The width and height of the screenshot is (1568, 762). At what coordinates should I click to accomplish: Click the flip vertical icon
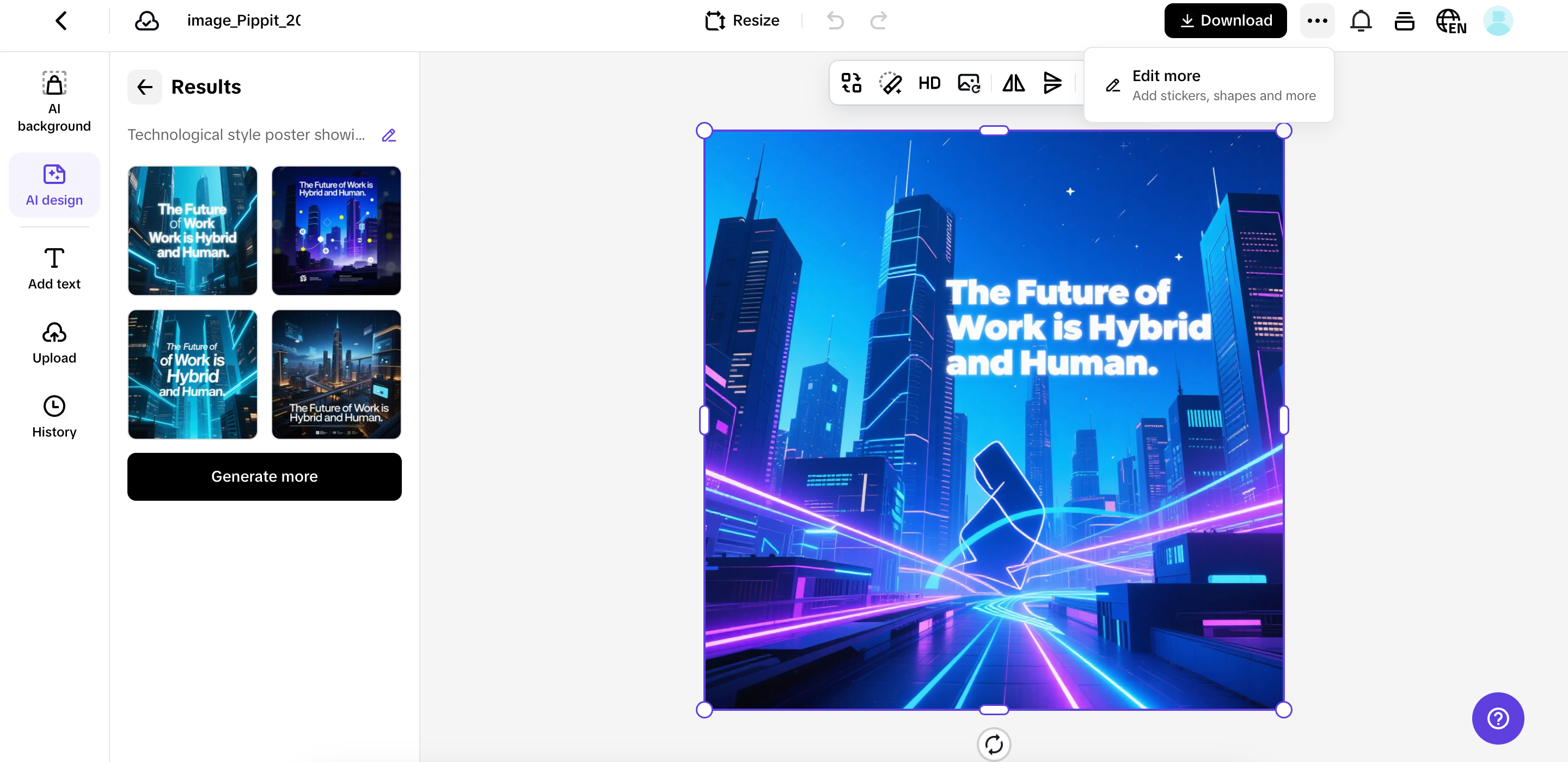[x=1052, y=83]
